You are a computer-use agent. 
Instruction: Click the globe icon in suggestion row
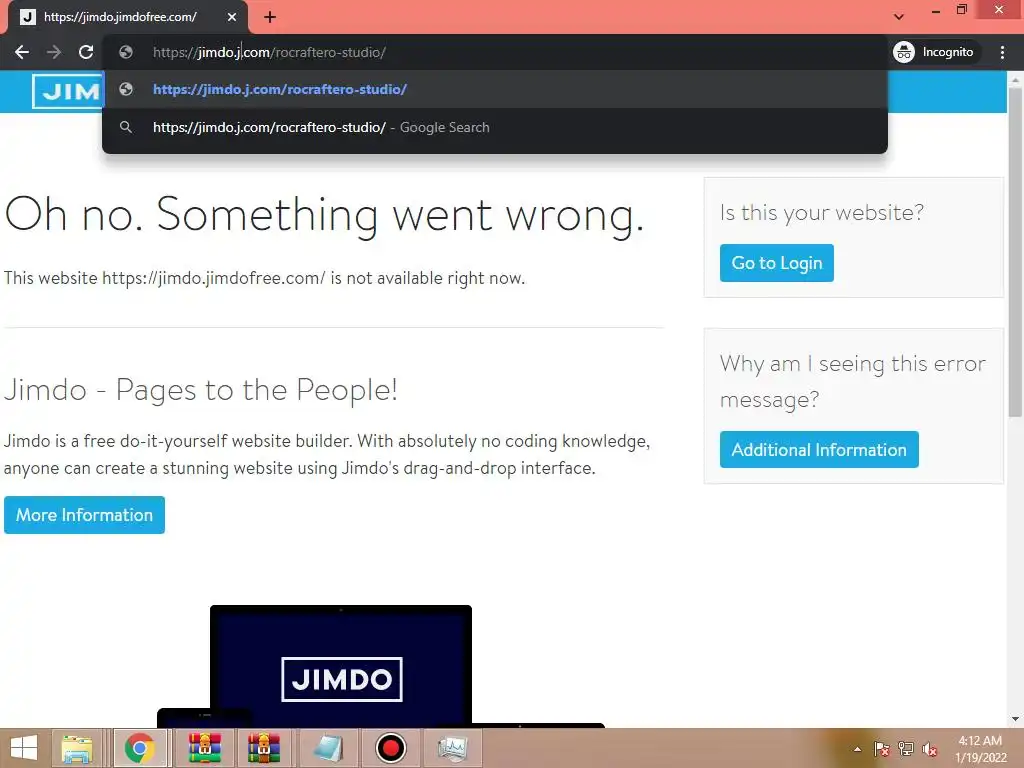126,89
